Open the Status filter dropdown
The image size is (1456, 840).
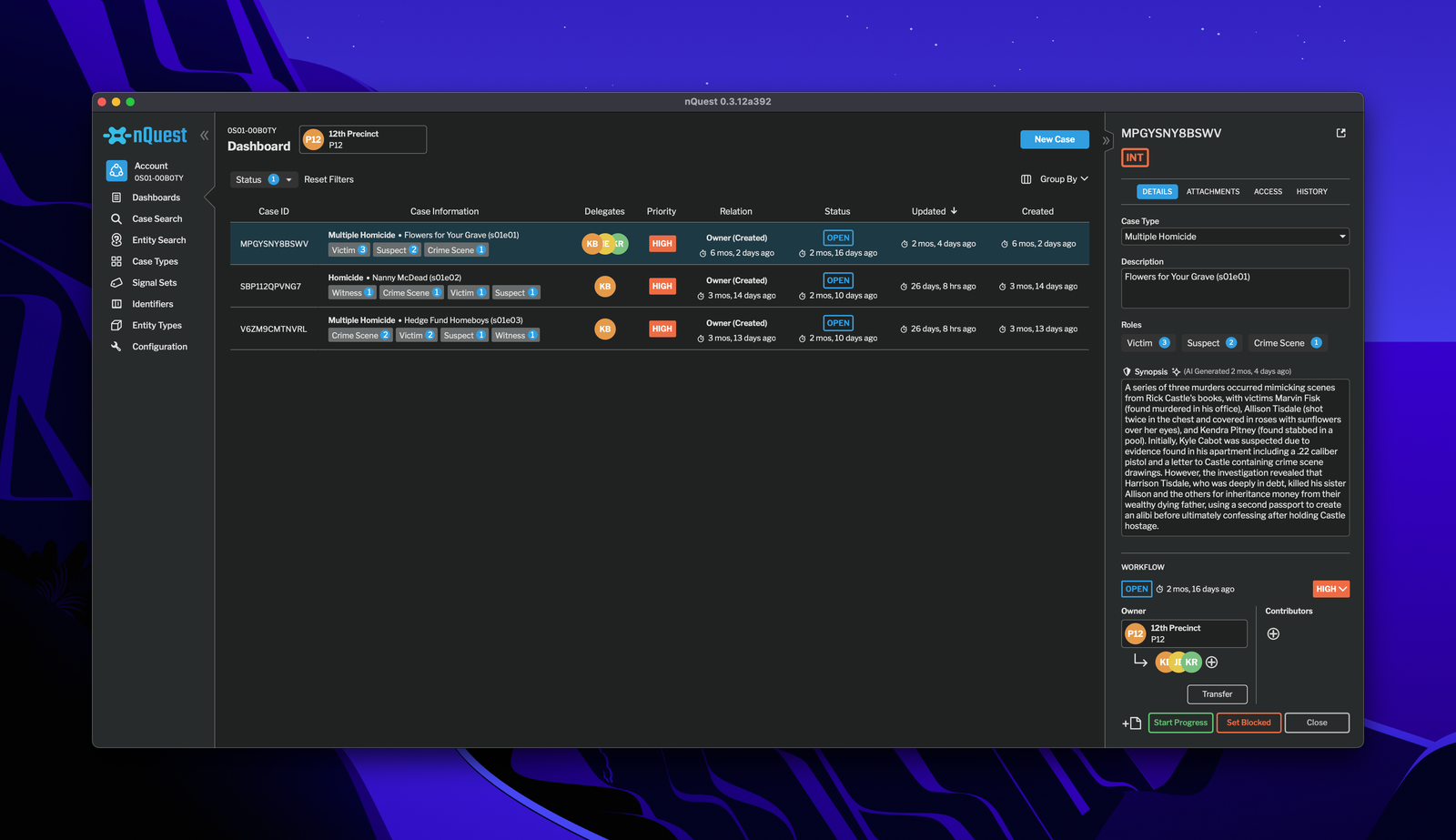pos(263,179)
